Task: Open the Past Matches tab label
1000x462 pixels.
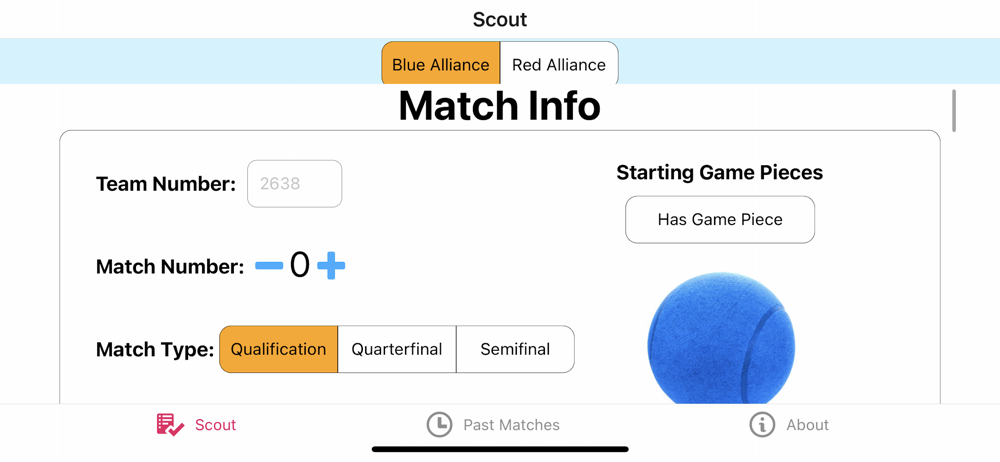Action: tap(511, 425)
